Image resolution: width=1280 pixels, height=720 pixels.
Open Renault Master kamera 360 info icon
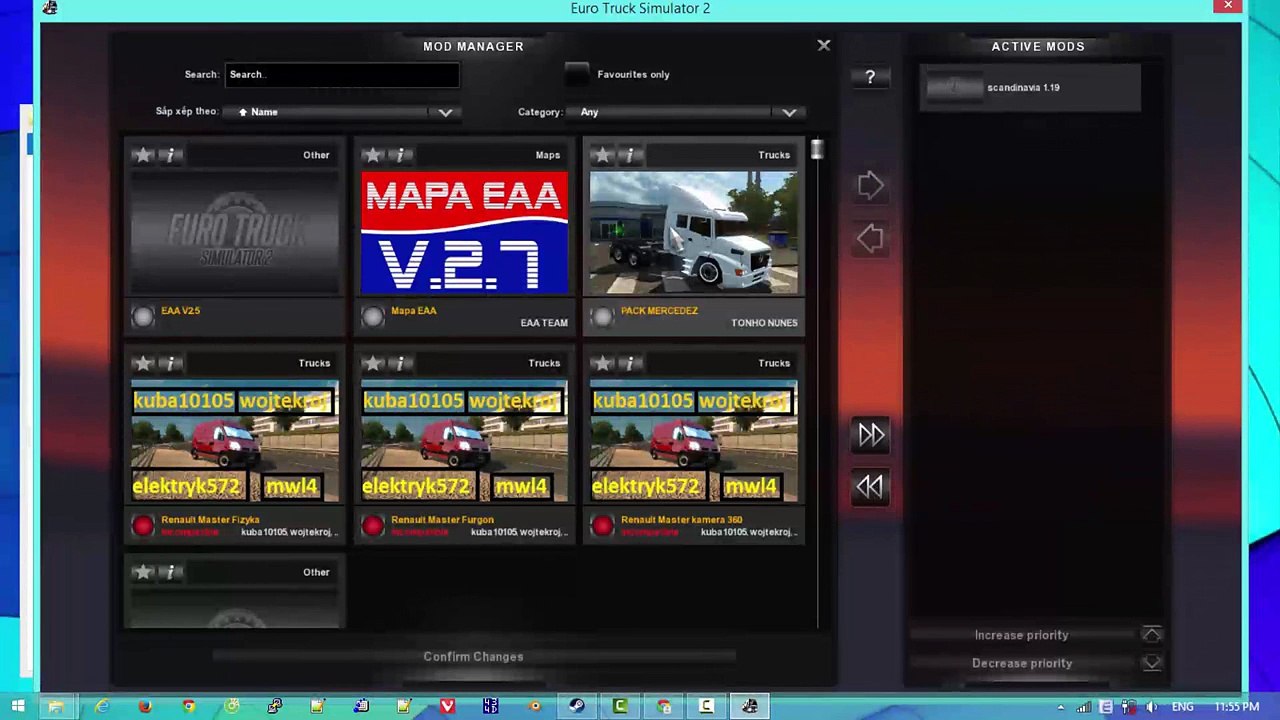tap(629, 363)
